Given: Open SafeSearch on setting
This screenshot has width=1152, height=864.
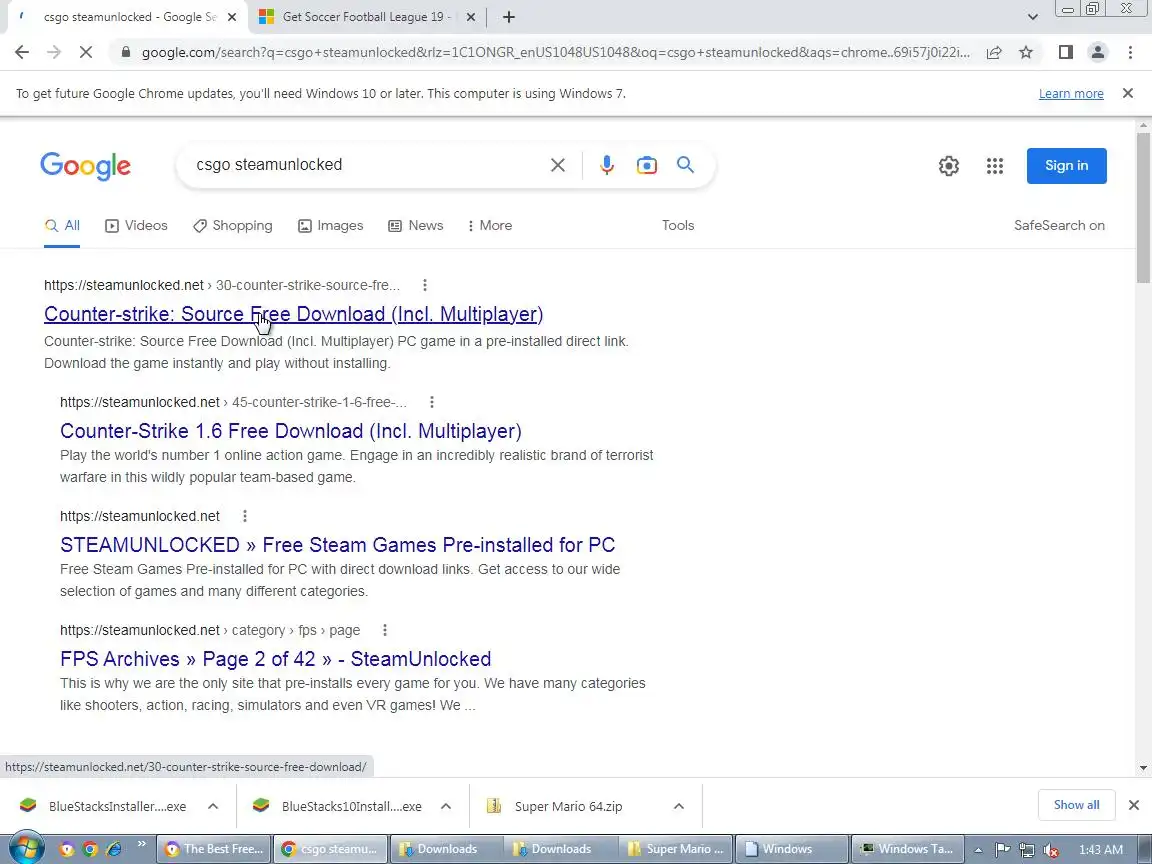Looking at the screenshot, I should tap(1059, 226).
